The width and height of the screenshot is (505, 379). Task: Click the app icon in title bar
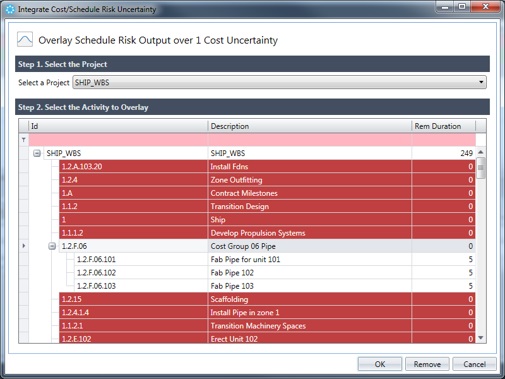pos(10,9)
